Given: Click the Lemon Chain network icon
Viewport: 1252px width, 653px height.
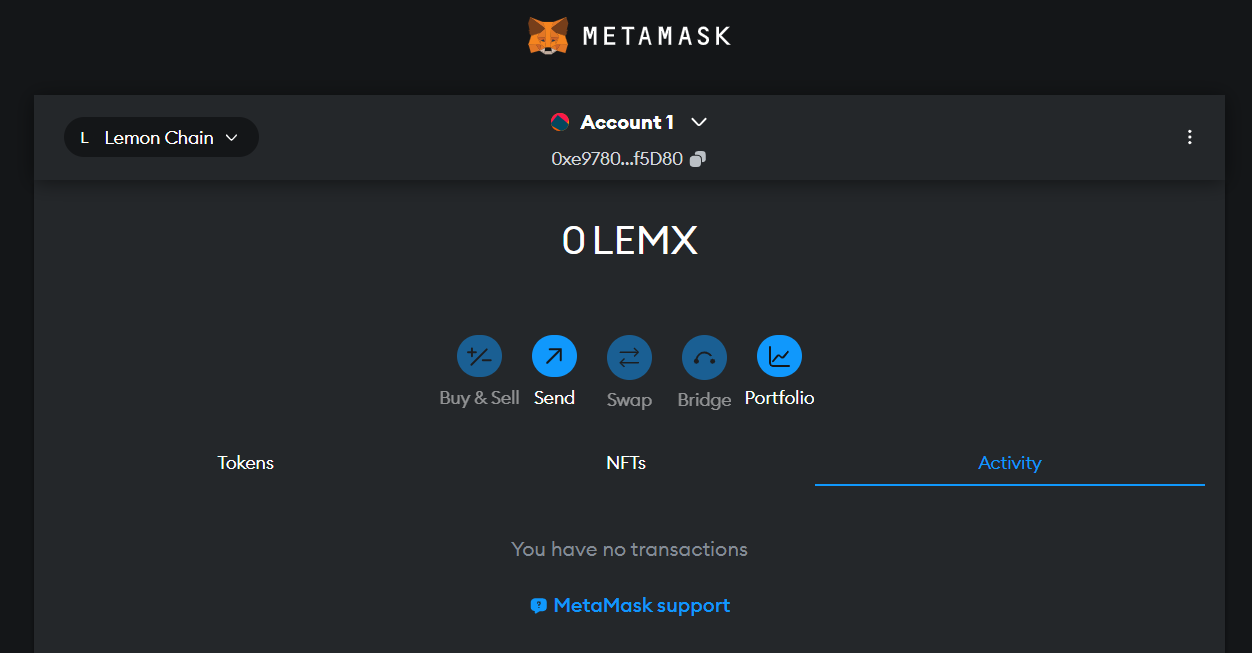Looking at the screenshot, I should pos(84,137).
